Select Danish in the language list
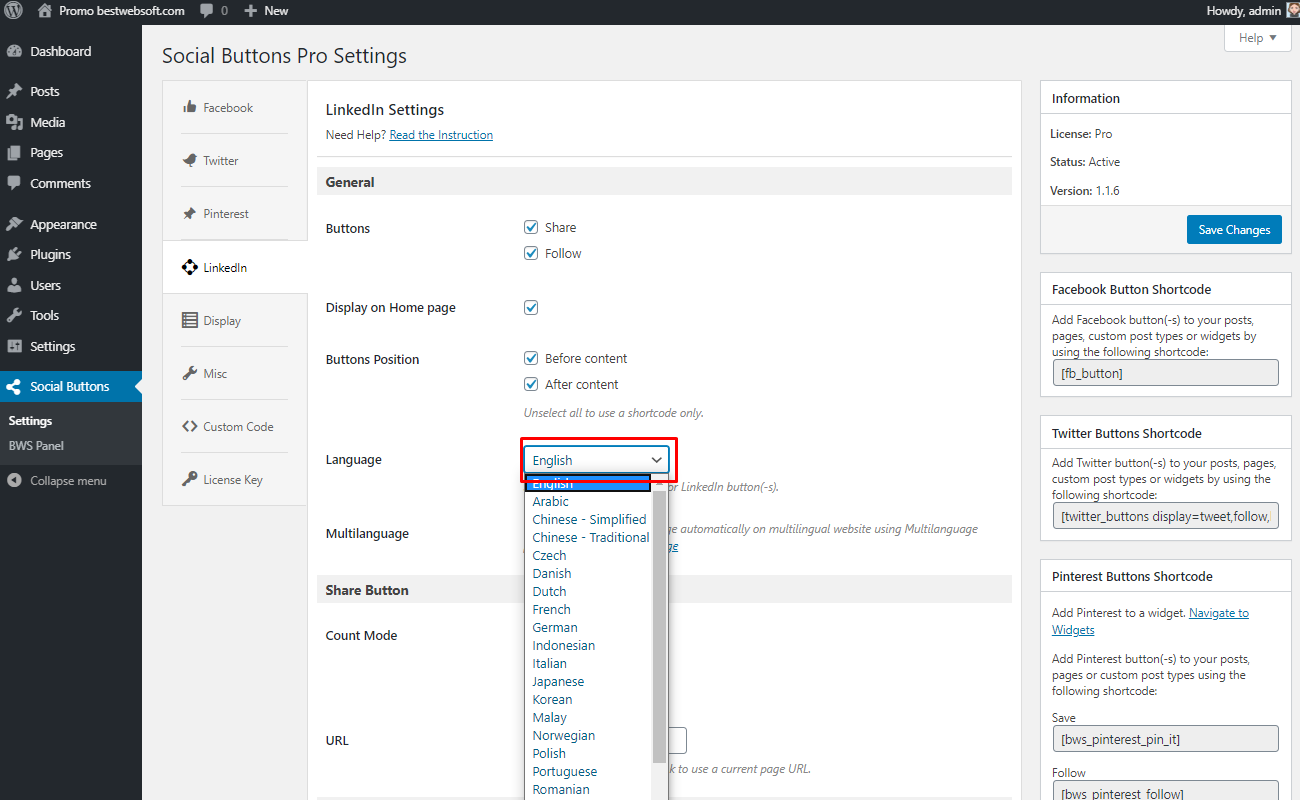 (x=588, y=574)
